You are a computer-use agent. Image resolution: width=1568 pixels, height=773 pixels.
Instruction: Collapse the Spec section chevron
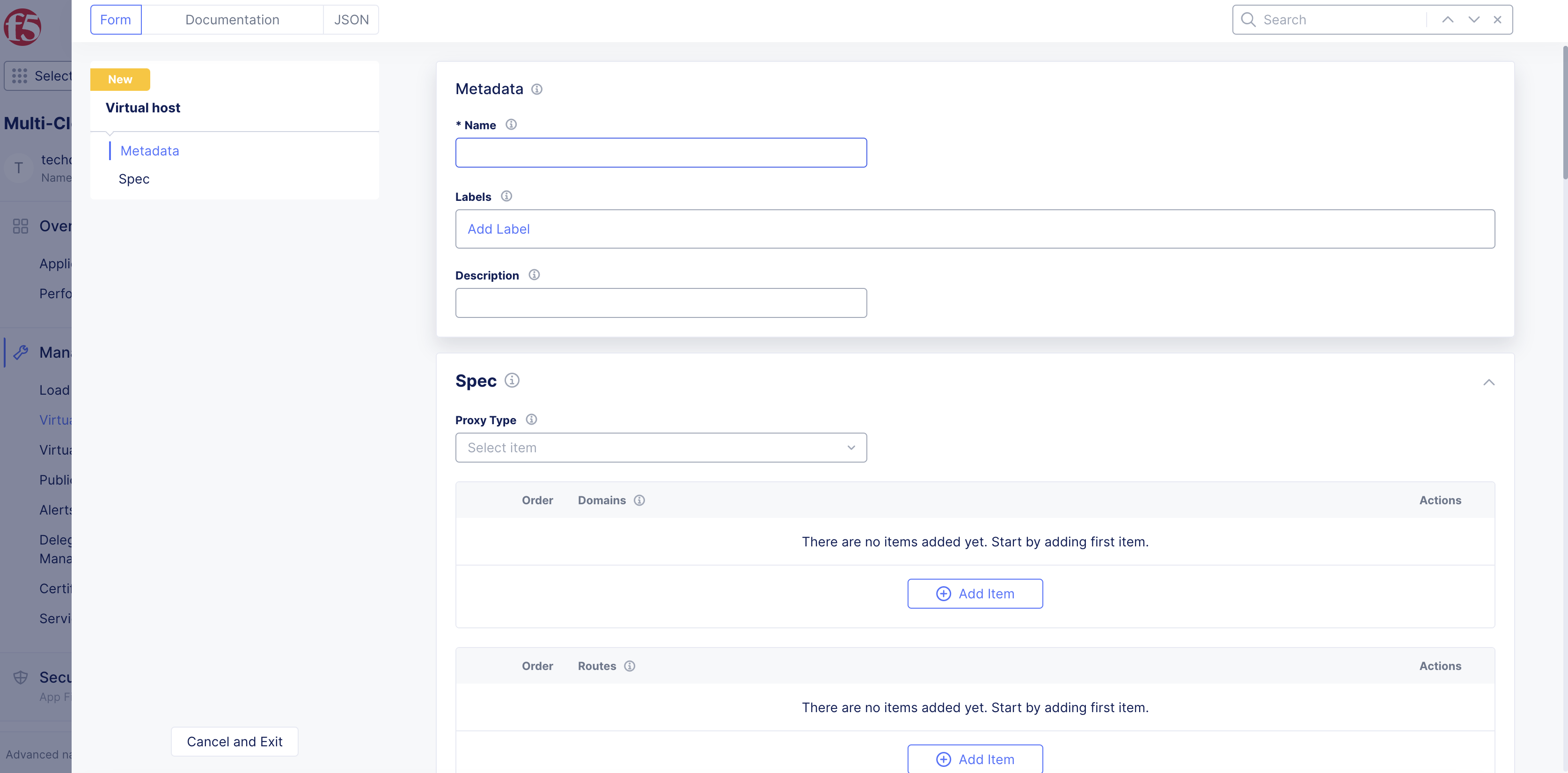(1488, 382)
